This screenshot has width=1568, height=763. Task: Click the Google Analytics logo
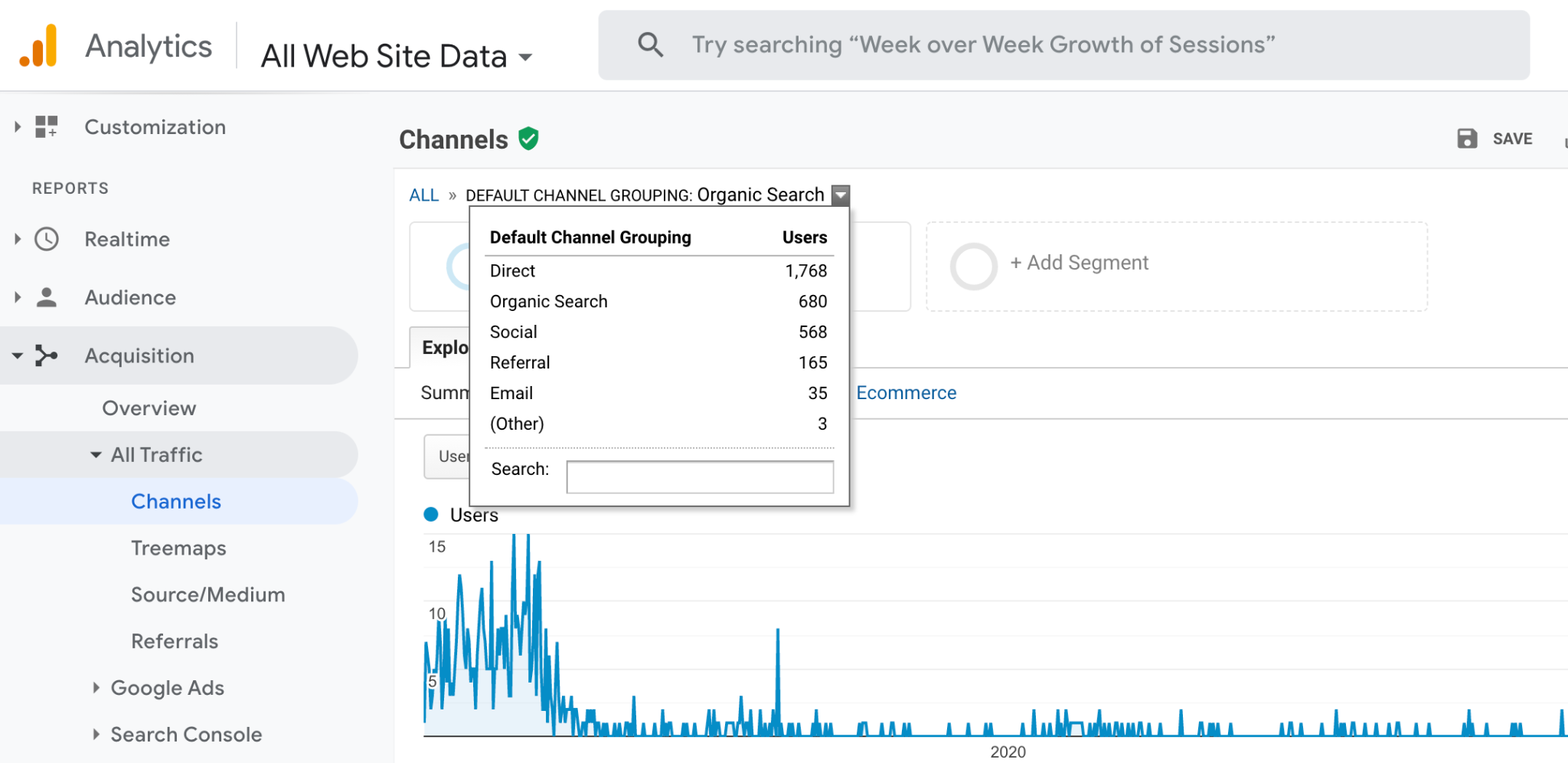39,46
